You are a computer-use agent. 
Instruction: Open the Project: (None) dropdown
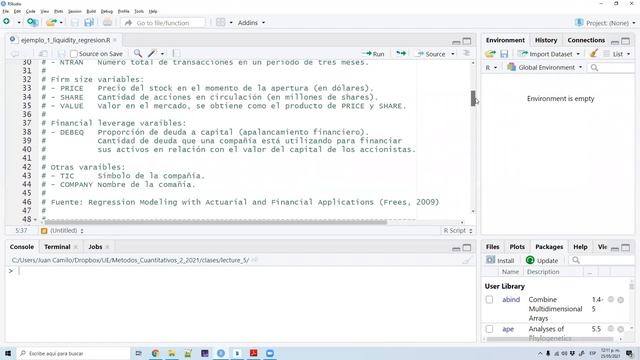pos(605,23)
